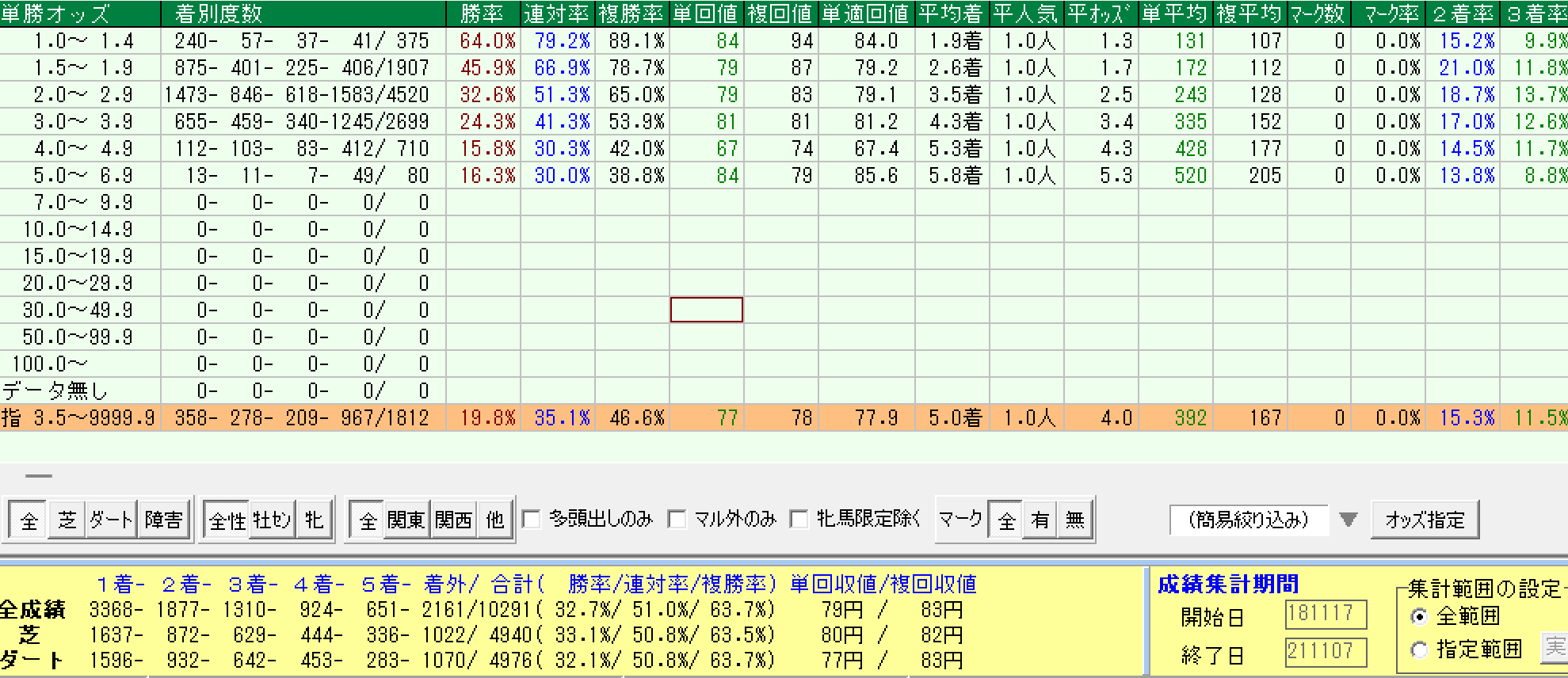Click the 79.2% 連対率 cell
Image resolution: width=1568 pixels, height=678 pixels.
click(558, 40)
